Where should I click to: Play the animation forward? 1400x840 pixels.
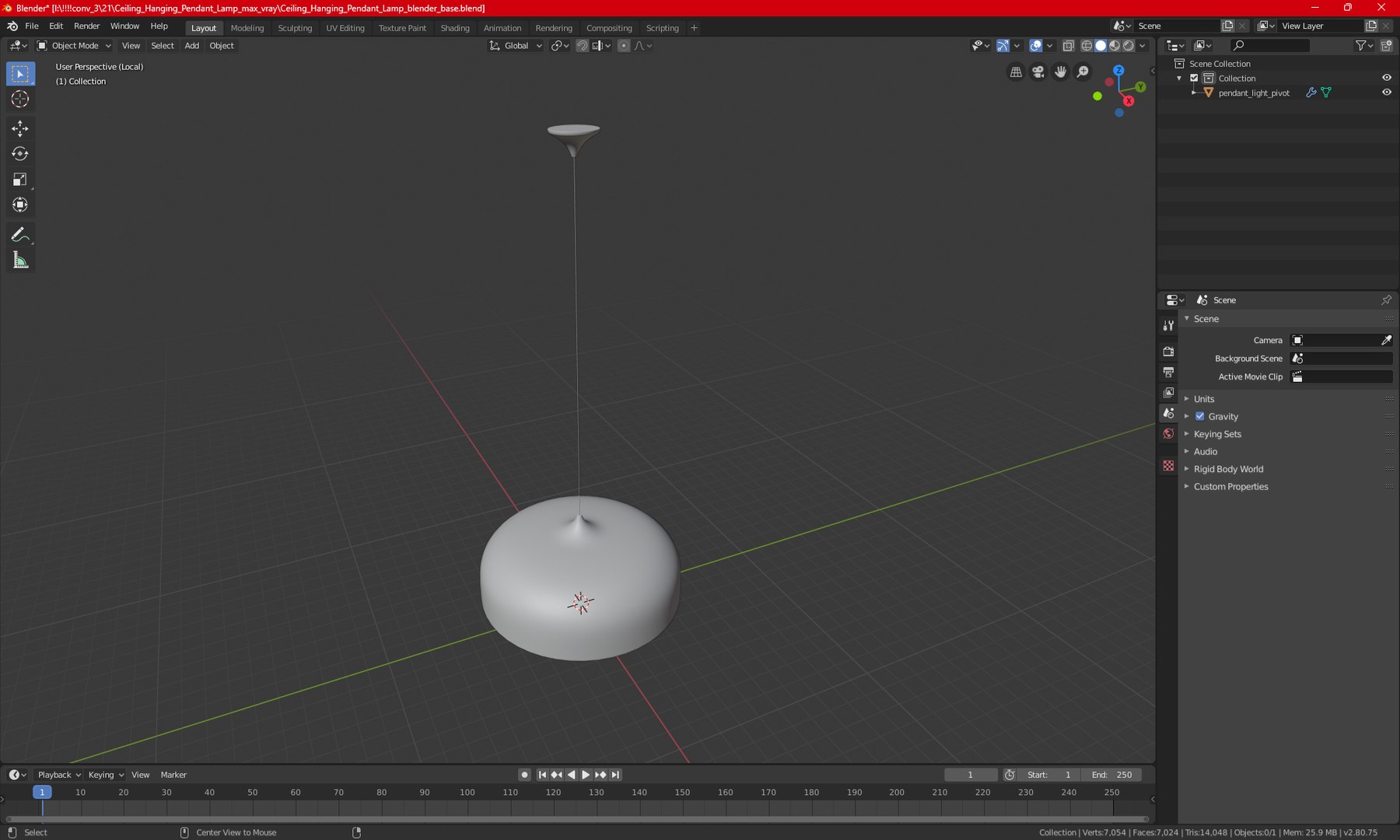(586, 775)
